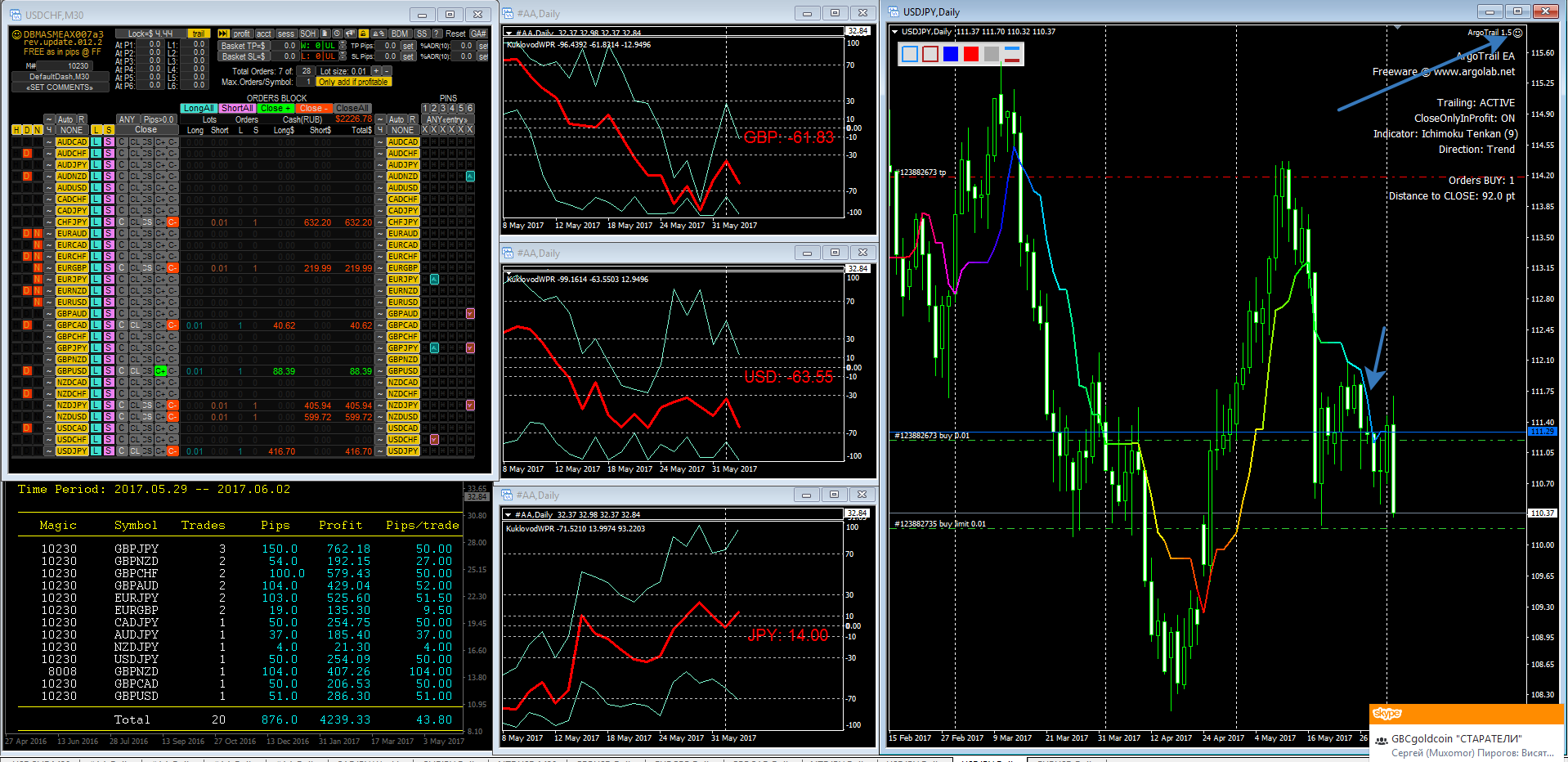Screen dimensions: 1568x762
Task: Click the ArgoTrail smiley icon on USDJPY chart
Action: (1517, 33)
